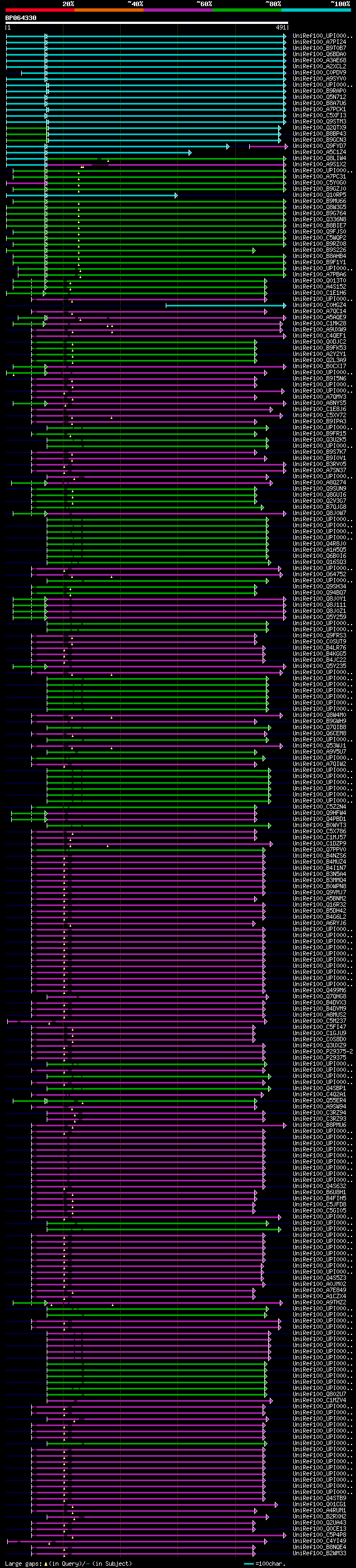Click hit label UniRef100_B4KGG5
The width and height of the screenshot is (356, 1568).
(319, 654)
